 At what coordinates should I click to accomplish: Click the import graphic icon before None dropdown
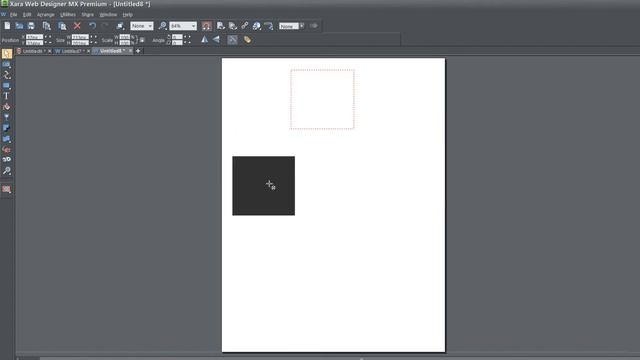coord(120,26)
